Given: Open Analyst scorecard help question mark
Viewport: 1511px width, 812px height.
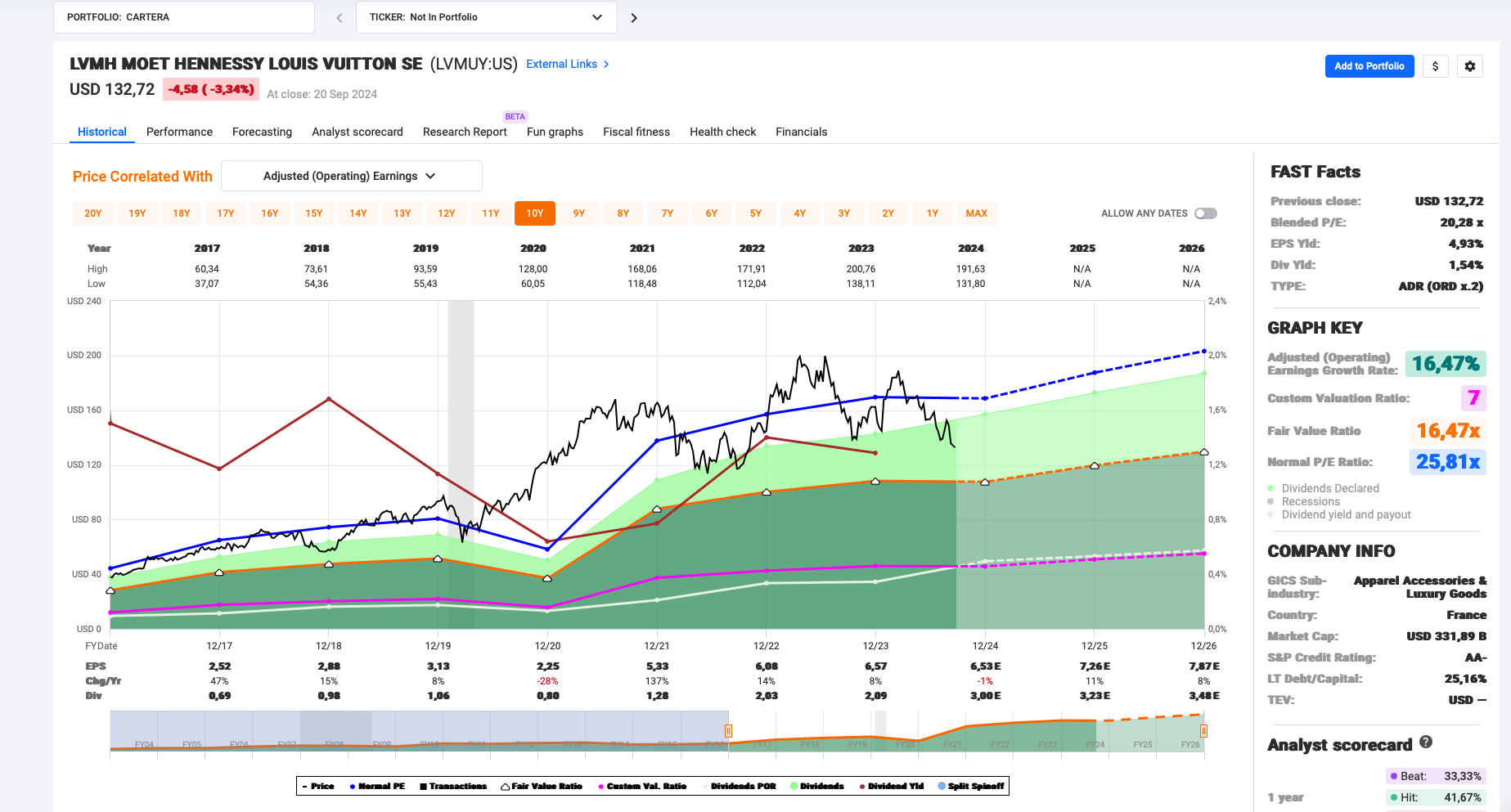Looking at the screenshot, I should pos(1426,742).
